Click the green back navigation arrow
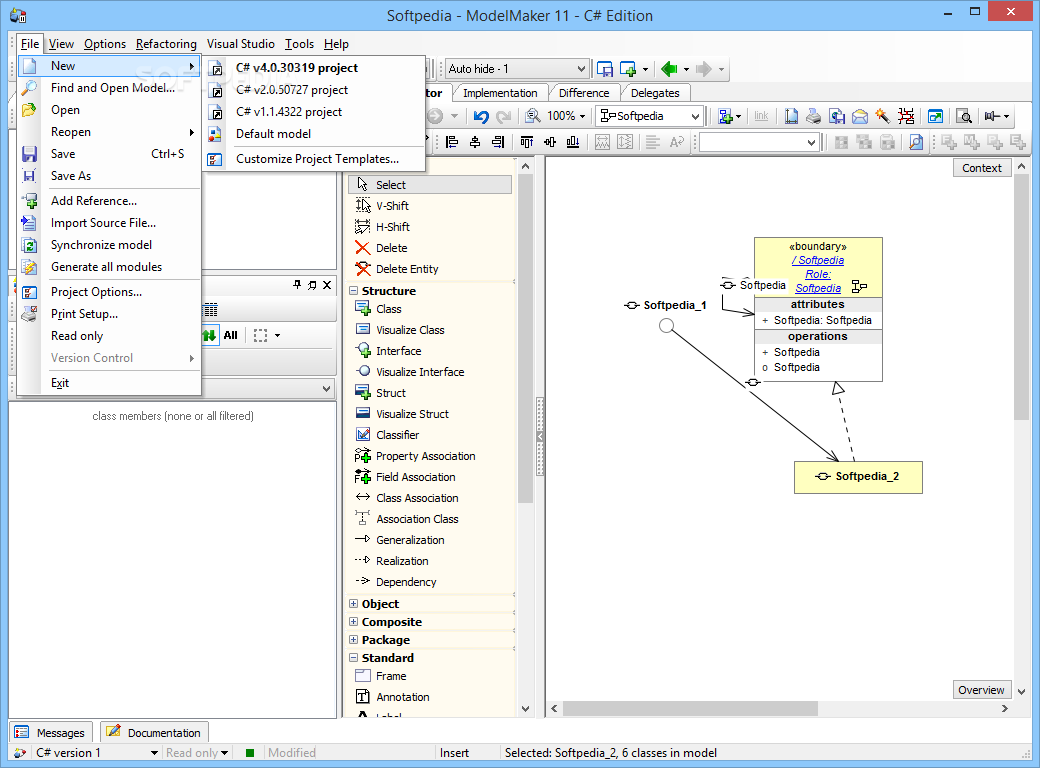 pos(669,68)
